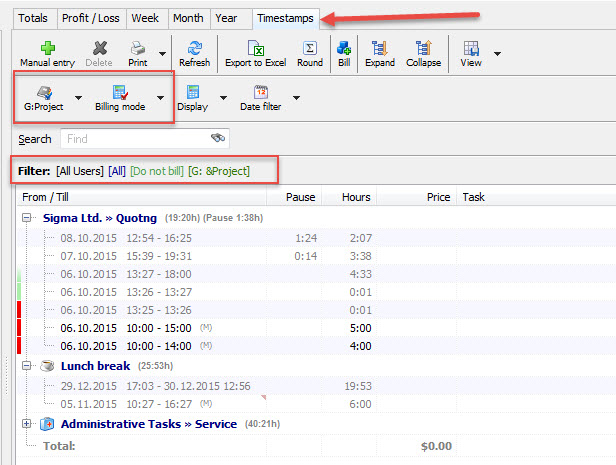Collapse all groups with Collapse icon
Viewport: 616px width, 465px height.
click(423, 47)
